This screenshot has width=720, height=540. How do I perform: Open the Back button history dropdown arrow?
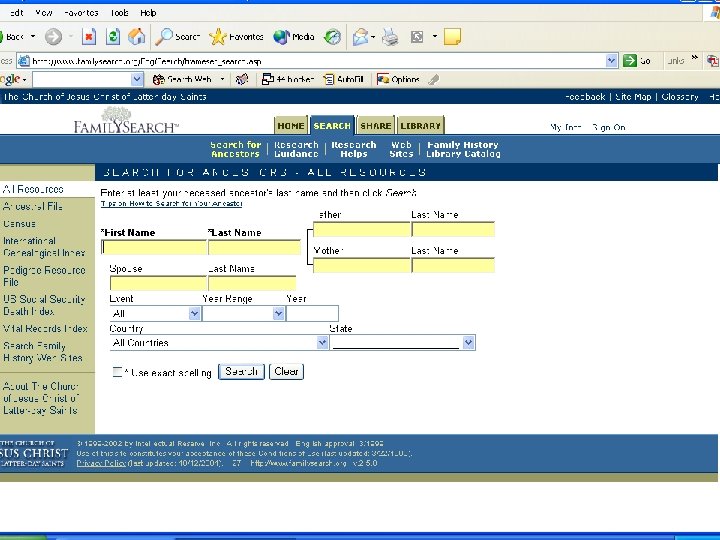[x=33, y=37]
